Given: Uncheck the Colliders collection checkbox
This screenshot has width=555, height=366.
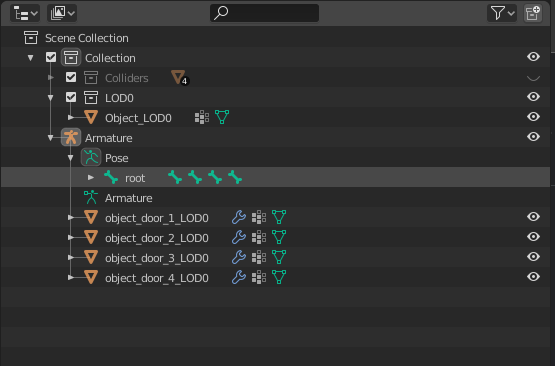Looking at the screenshot, I should click(71, 77).
